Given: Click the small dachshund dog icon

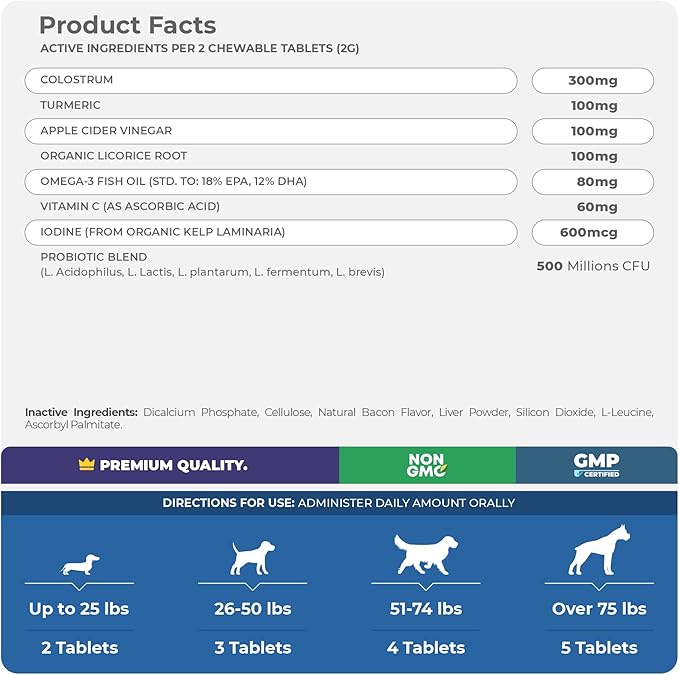Looking at the screenshot, I should (80, 565).
